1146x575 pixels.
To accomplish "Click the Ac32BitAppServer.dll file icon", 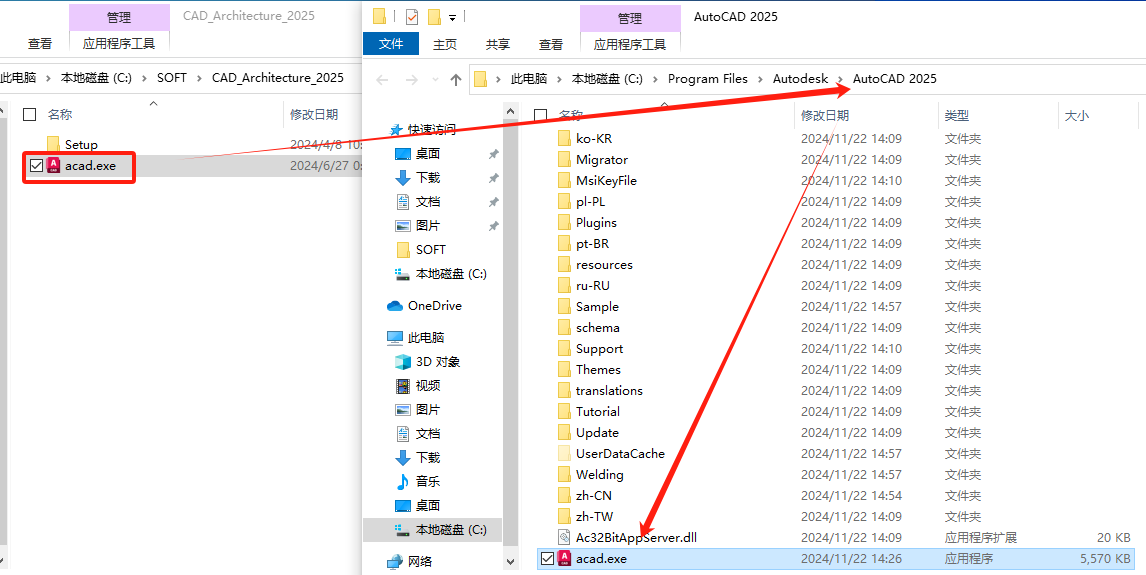I will click(563, 538).
